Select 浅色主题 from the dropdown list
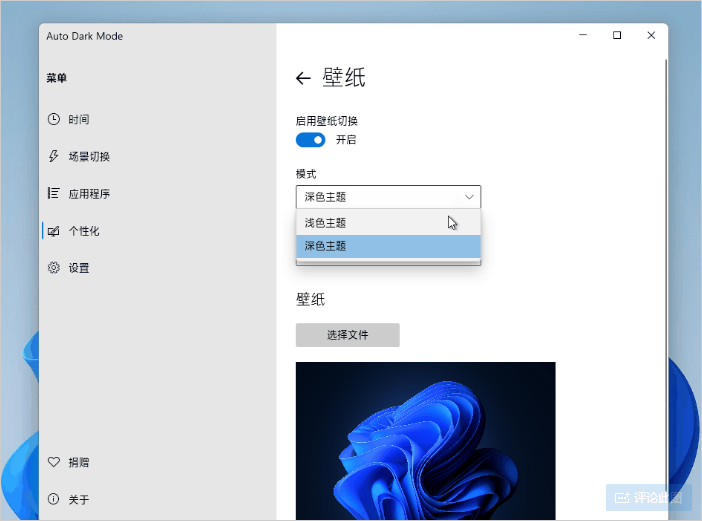The image size is (702, 521). (x=388, y=223)
